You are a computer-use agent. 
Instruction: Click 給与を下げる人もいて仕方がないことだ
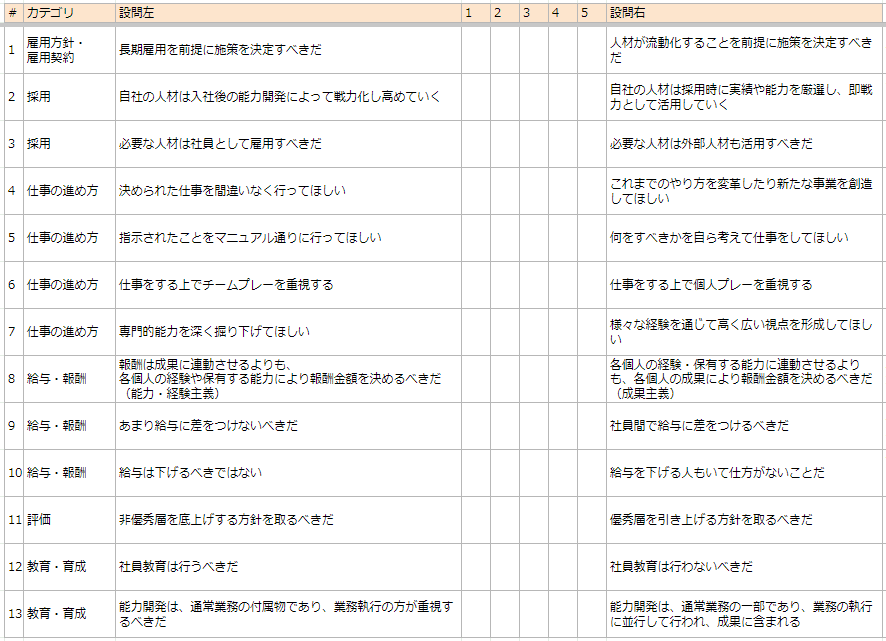(x=746, y=473)
